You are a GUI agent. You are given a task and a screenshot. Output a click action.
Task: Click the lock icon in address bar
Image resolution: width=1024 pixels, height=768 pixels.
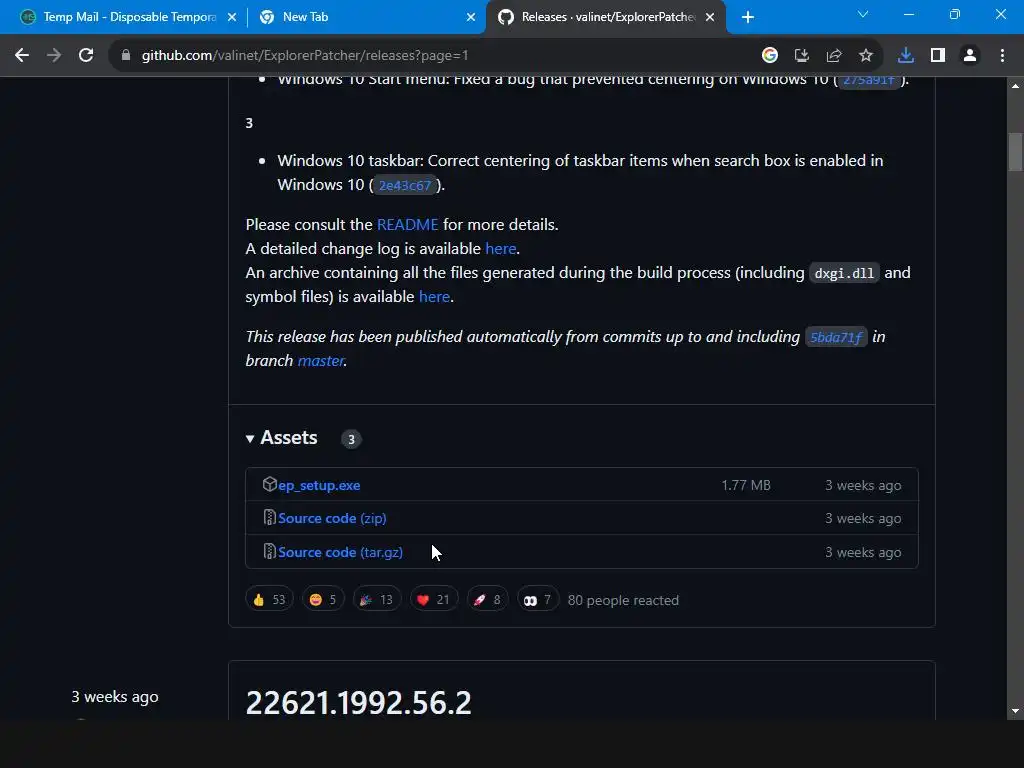(x=125, y=56)
